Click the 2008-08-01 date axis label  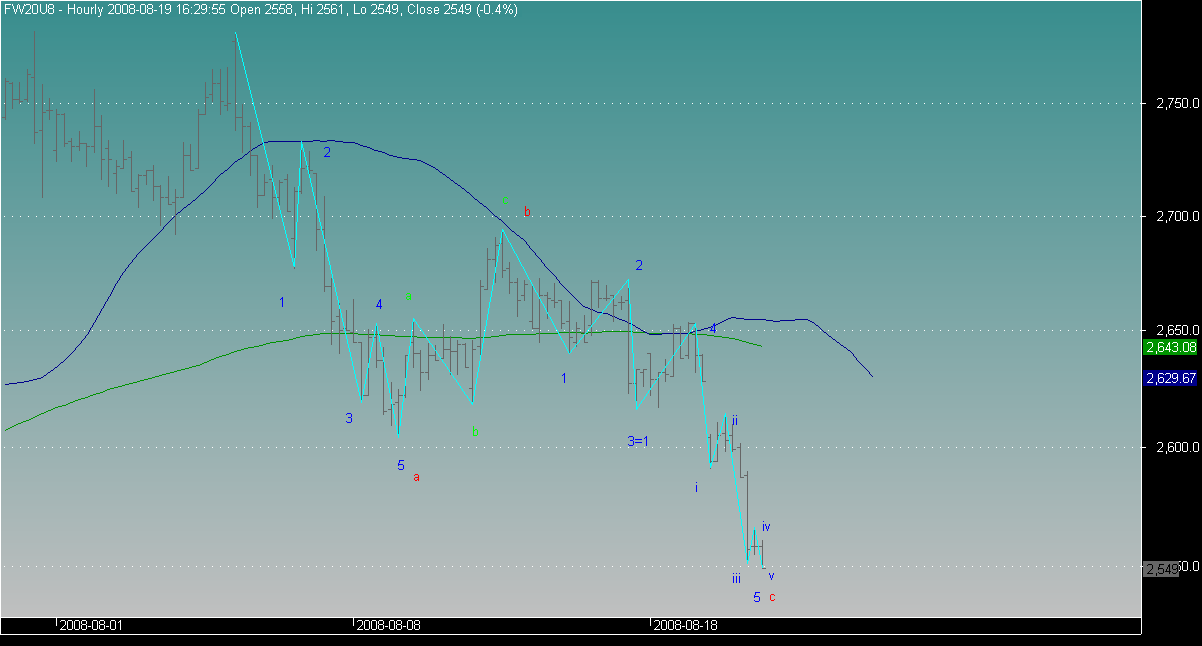coord(91,625)
